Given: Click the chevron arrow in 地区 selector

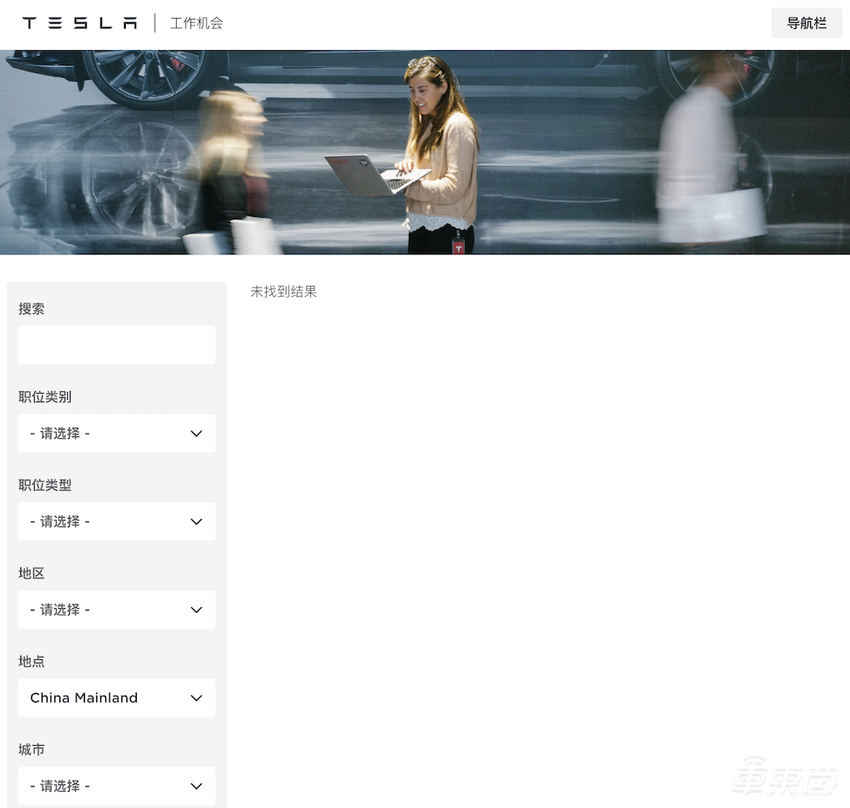Looking at the screenshot, I should [x=196, y=610].
